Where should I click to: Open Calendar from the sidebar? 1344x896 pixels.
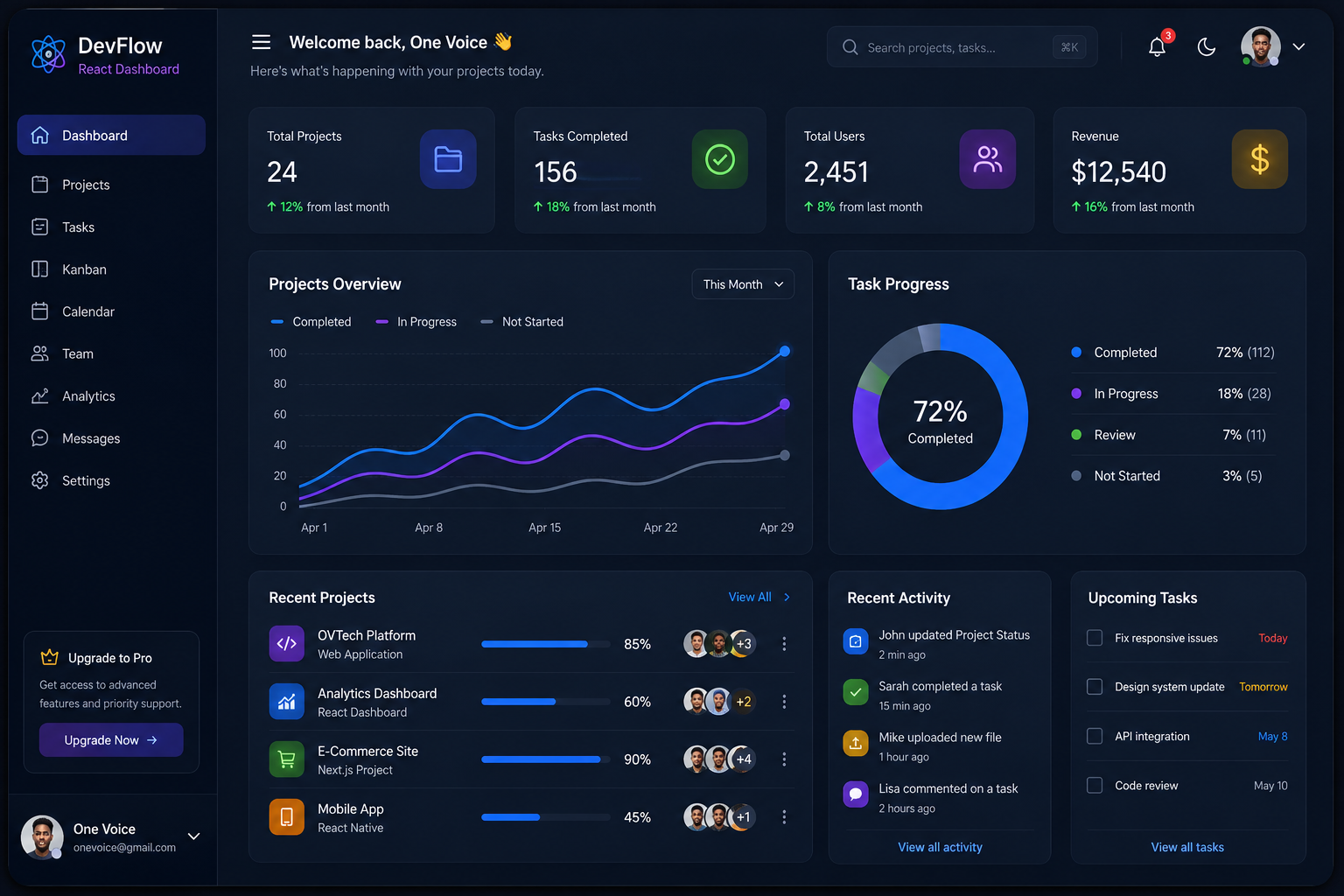(111, 311)
